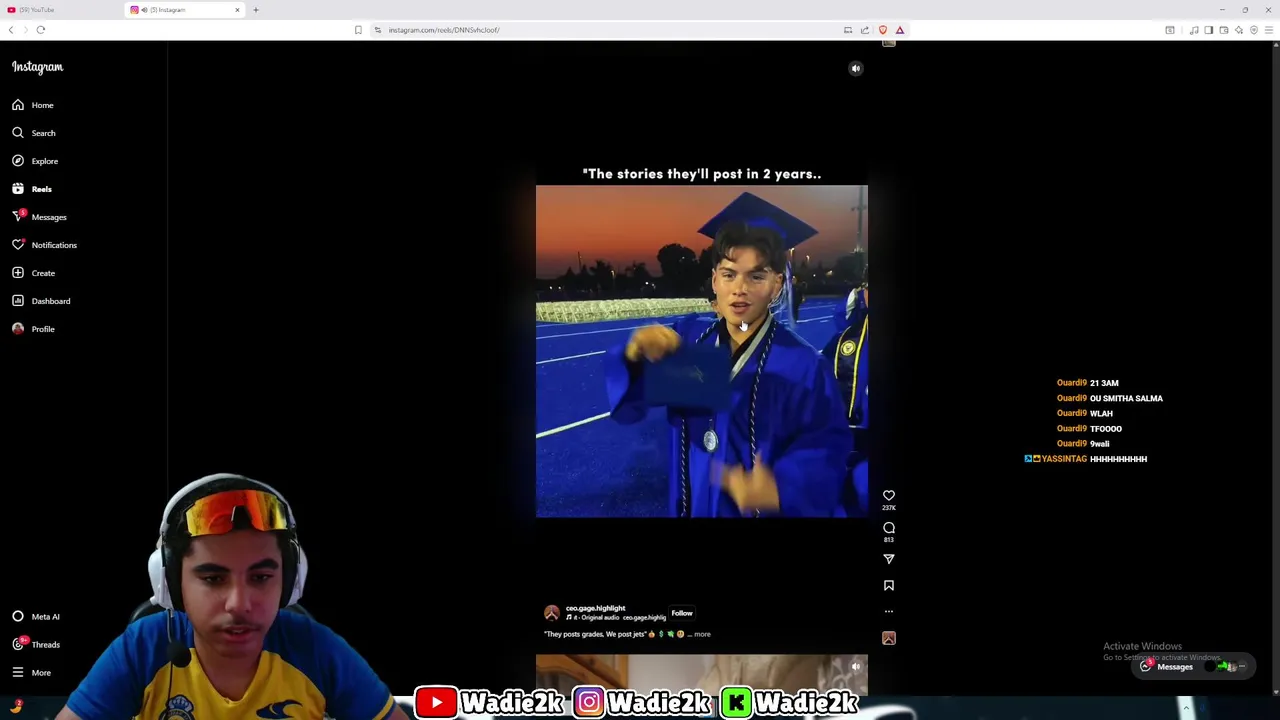
Task: Open browser hamburger main menu
Action: pyautogui.click(x=1269, y=30)
